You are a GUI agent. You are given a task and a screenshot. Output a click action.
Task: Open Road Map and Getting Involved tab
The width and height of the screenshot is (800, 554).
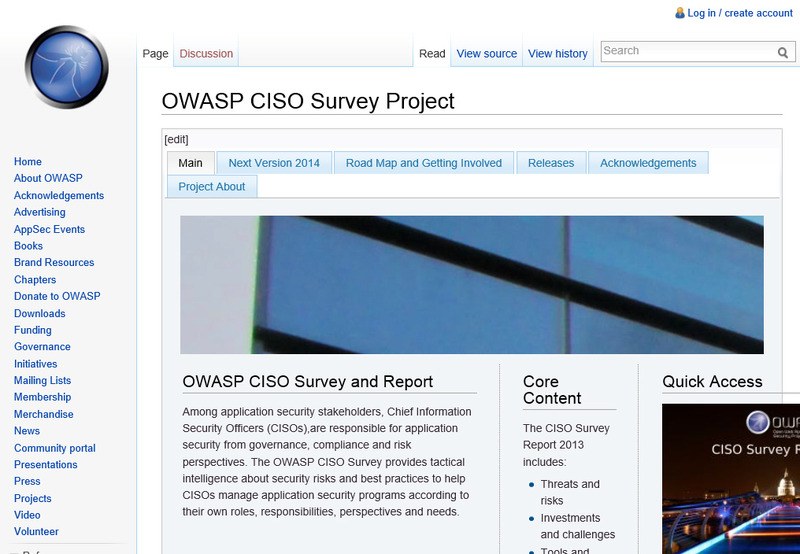click(424, 163)
